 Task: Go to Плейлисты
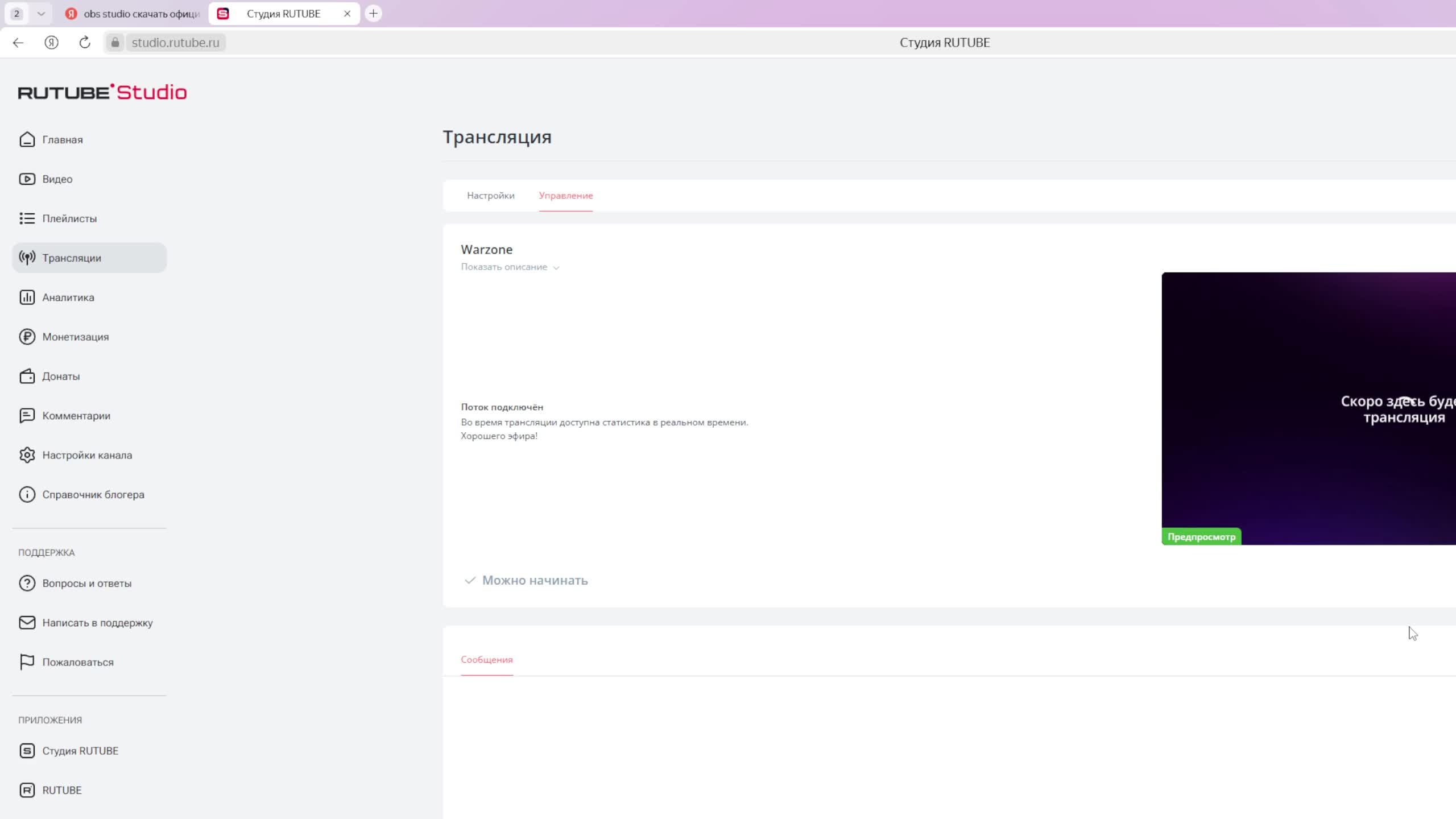89,218
